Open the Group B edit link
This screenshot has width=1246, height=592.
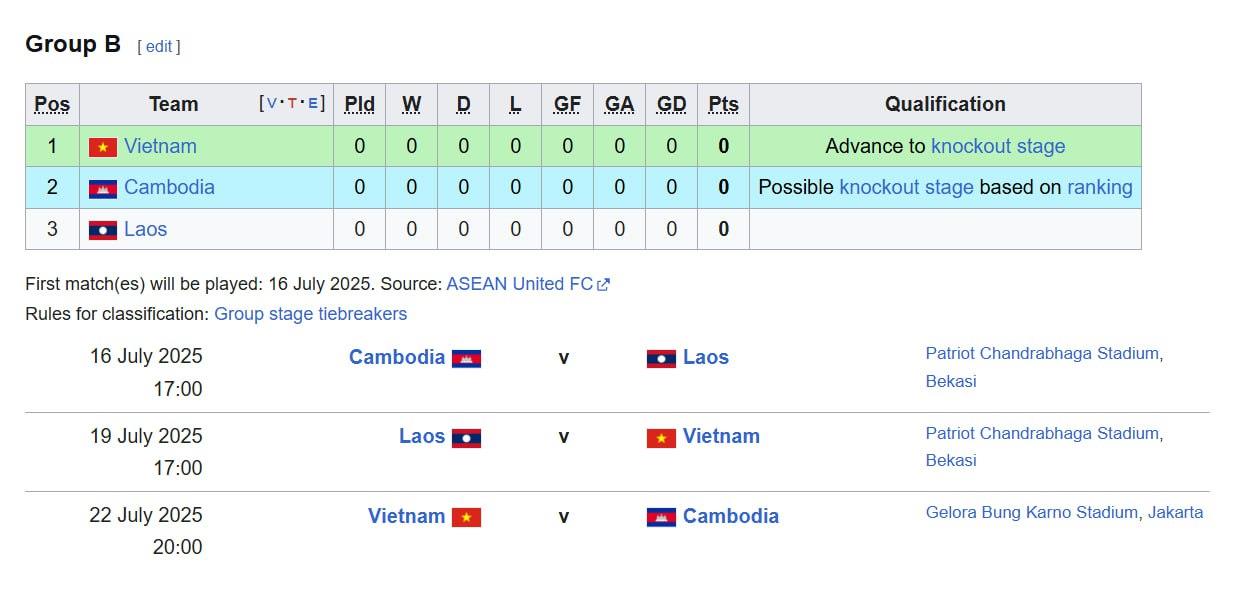click(x=159, y=46)
